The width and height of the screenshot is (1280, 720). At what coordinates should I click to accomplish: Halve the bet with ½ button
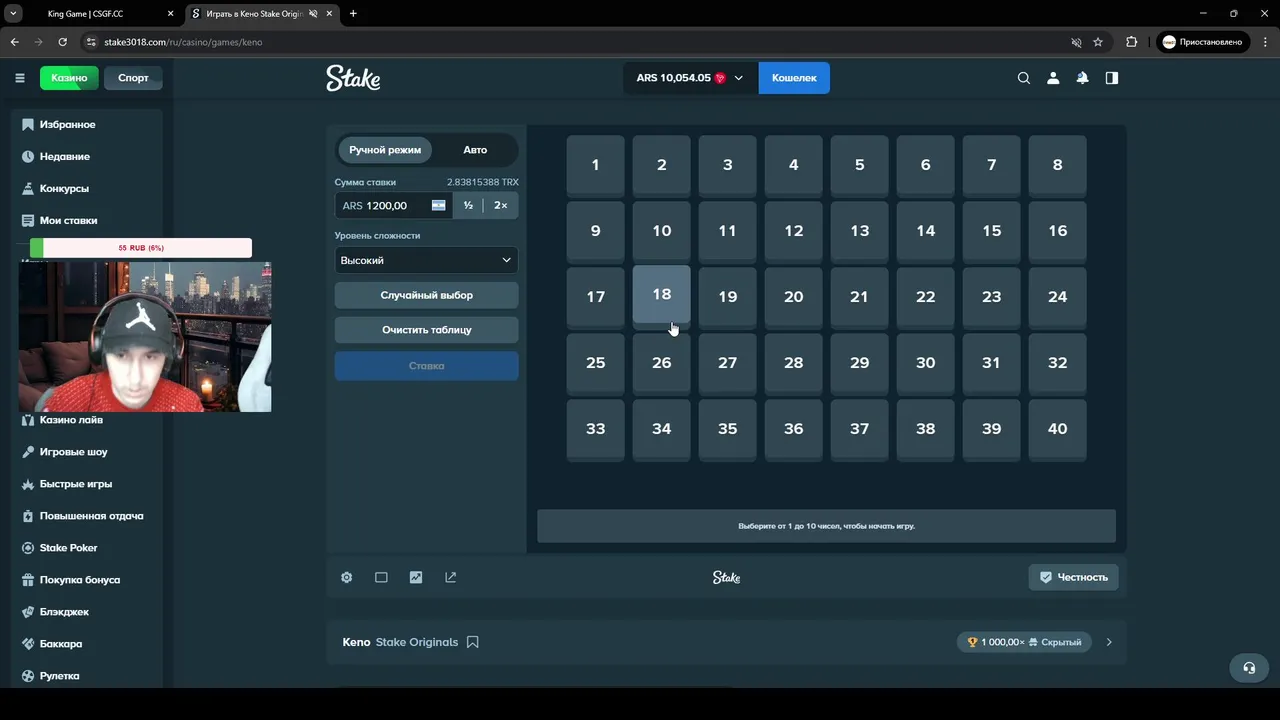[468, 205]
